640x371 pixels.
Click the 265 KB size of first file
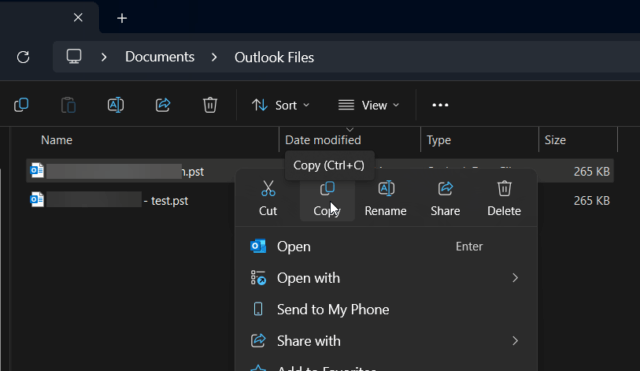591,171
